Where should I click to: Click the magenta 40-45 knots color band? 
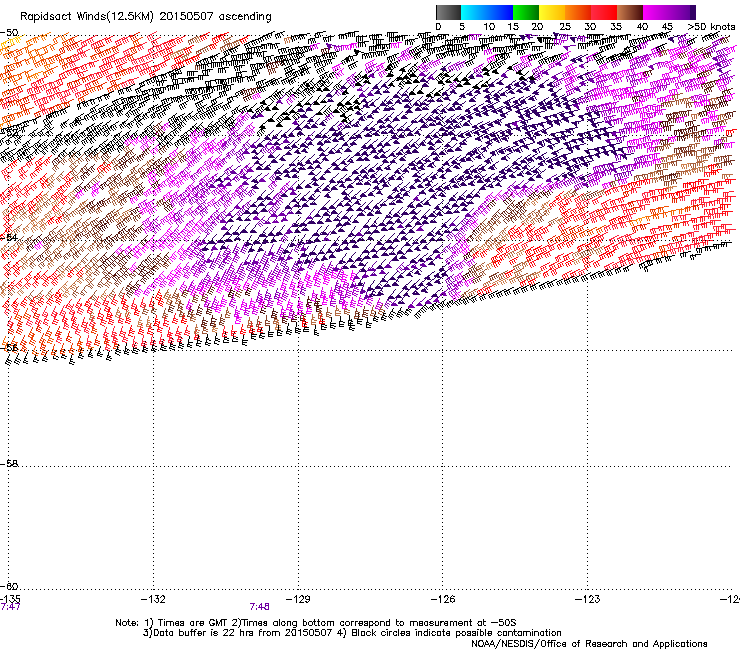[656, 12]
